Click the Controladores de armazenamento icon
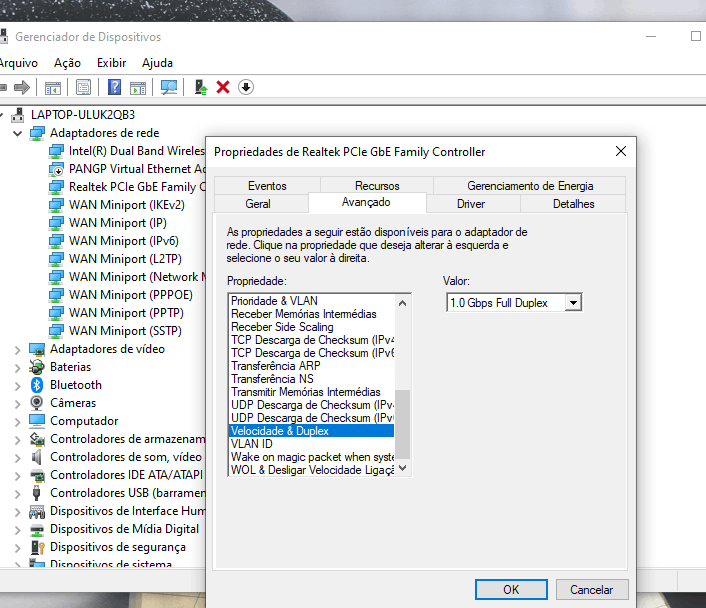The width and height of the screenshot is (706, 608). click(37, 439)
